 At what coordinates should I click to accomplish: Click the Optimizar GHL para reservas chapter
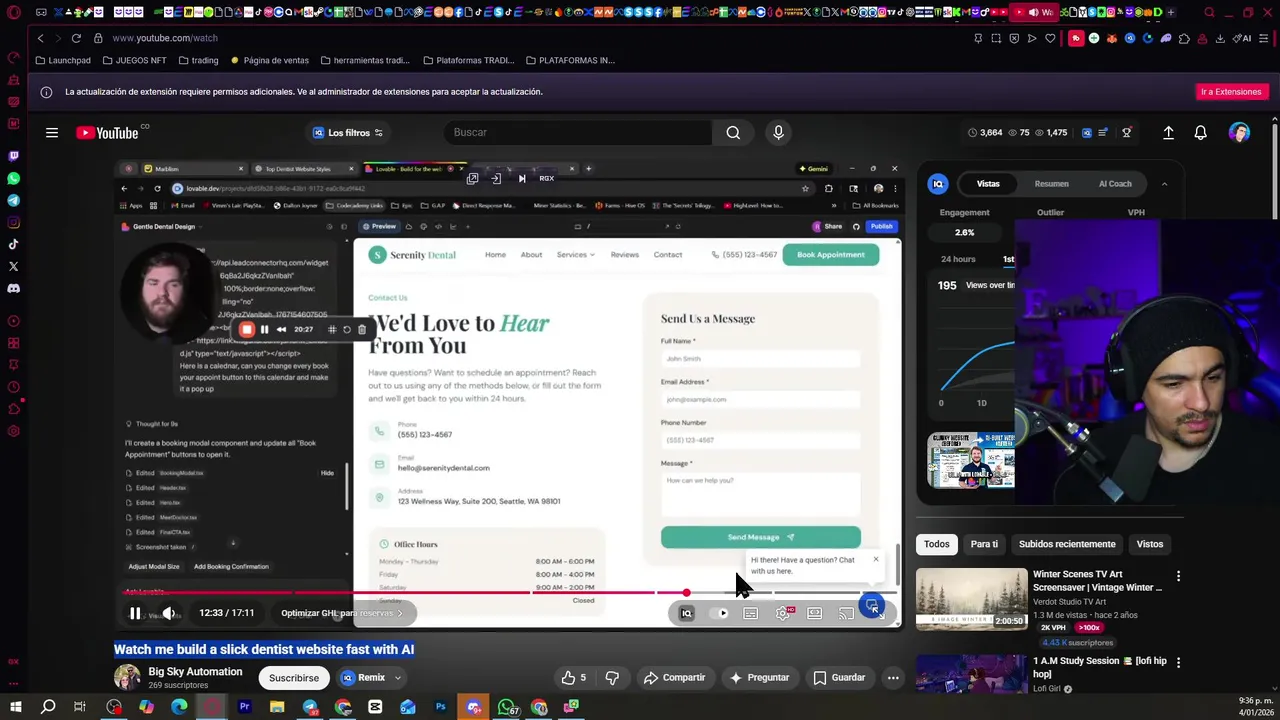point(341,613)
